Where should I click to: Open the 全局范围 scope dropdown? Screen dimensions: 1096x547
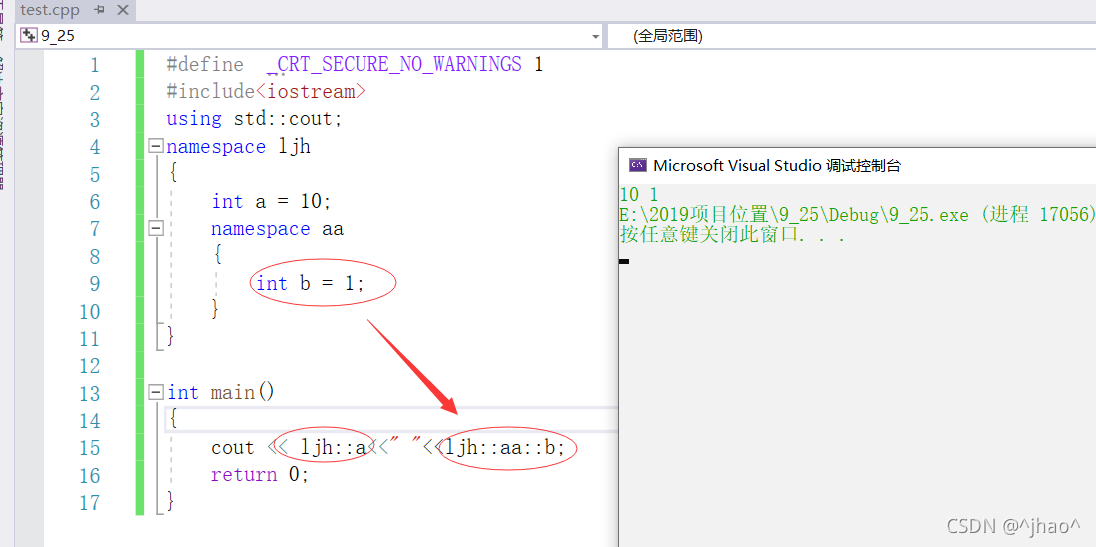tap(851, 36)
